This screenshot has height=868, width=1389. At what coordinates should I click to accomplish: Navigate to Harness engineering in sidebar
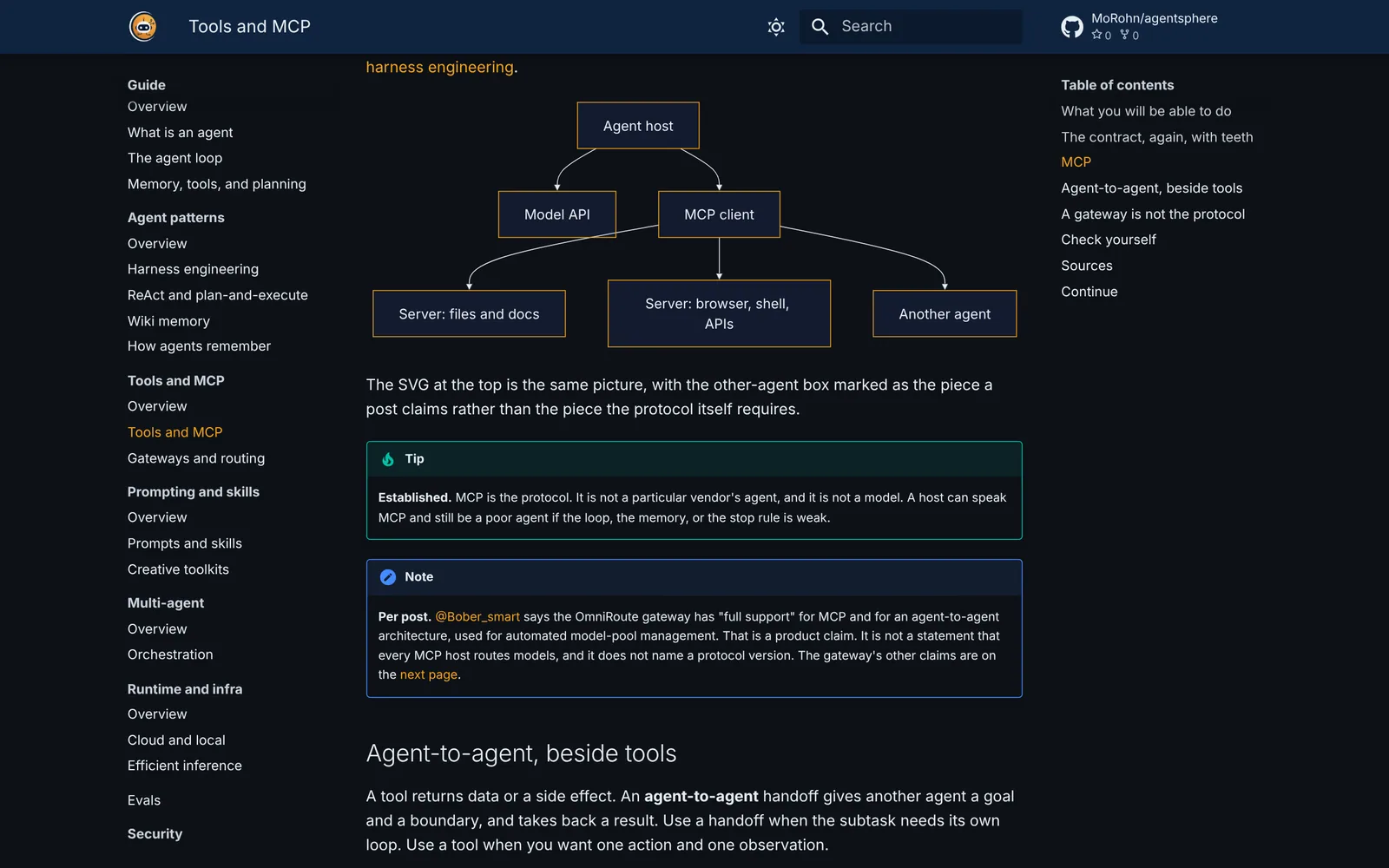193,269
